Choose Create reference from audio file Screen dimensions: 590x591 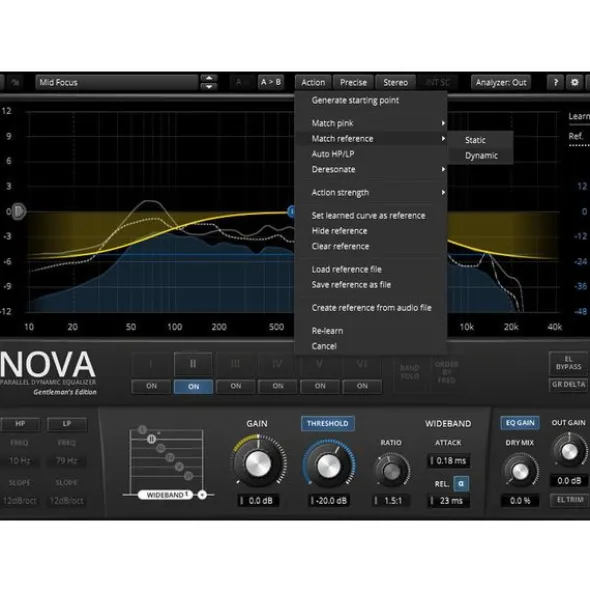tap(371, 308)
